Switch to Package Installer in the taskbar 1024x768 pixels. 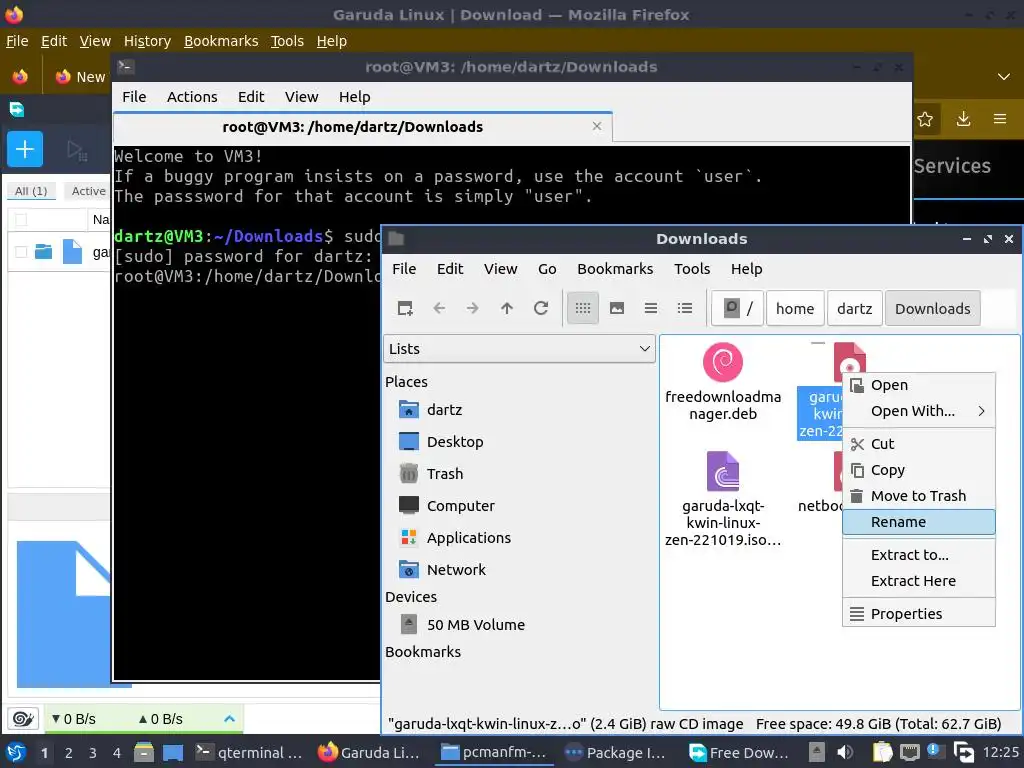tap(615, 752)
